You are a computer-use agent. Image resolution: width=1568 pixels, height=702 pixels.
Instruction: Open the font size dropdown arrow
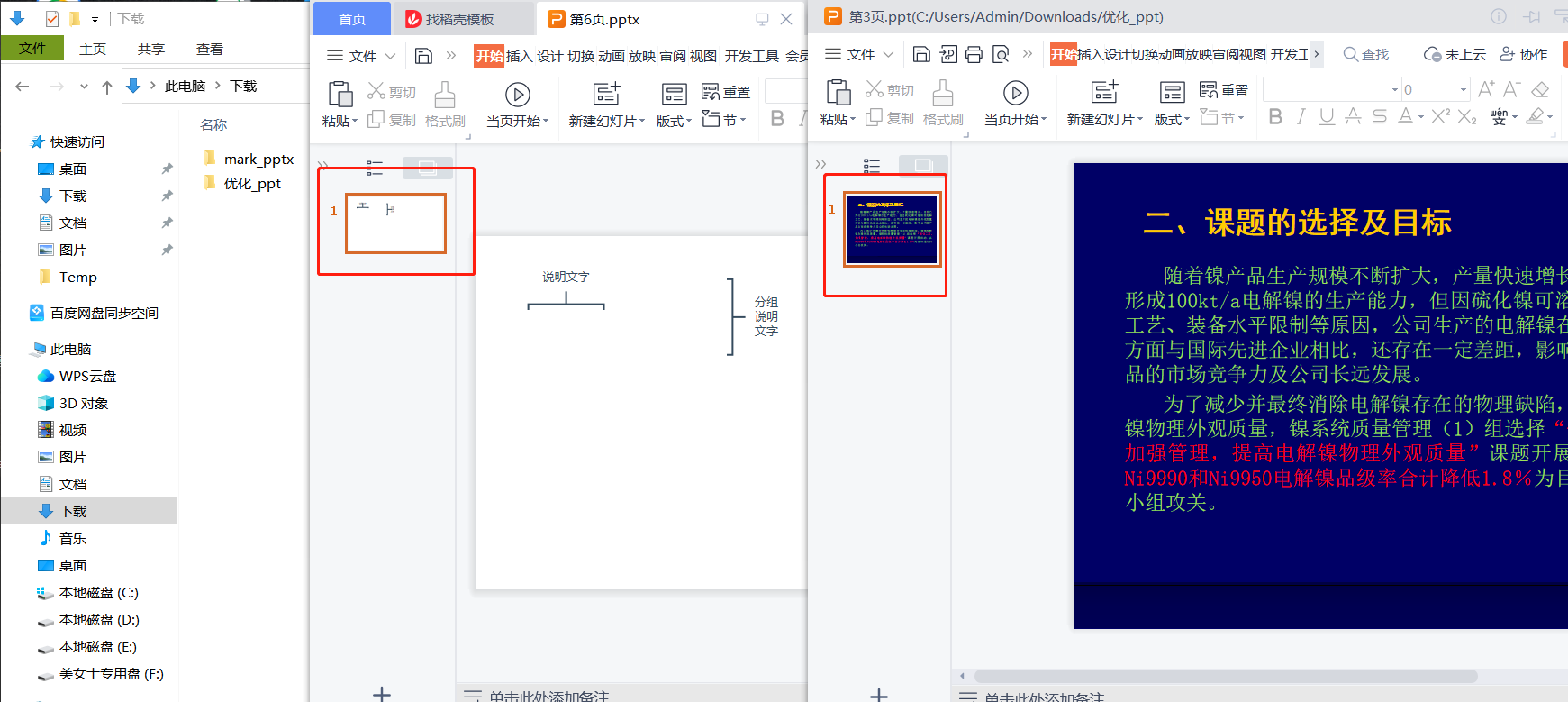[x=1463, y=89]
